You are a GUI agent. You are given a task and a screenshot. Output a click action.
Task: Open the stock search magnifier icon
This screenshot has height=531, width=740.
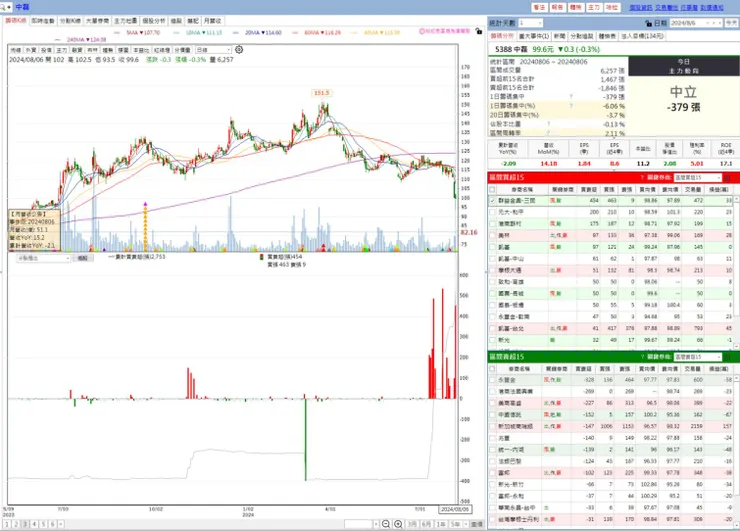click(3, 7)
